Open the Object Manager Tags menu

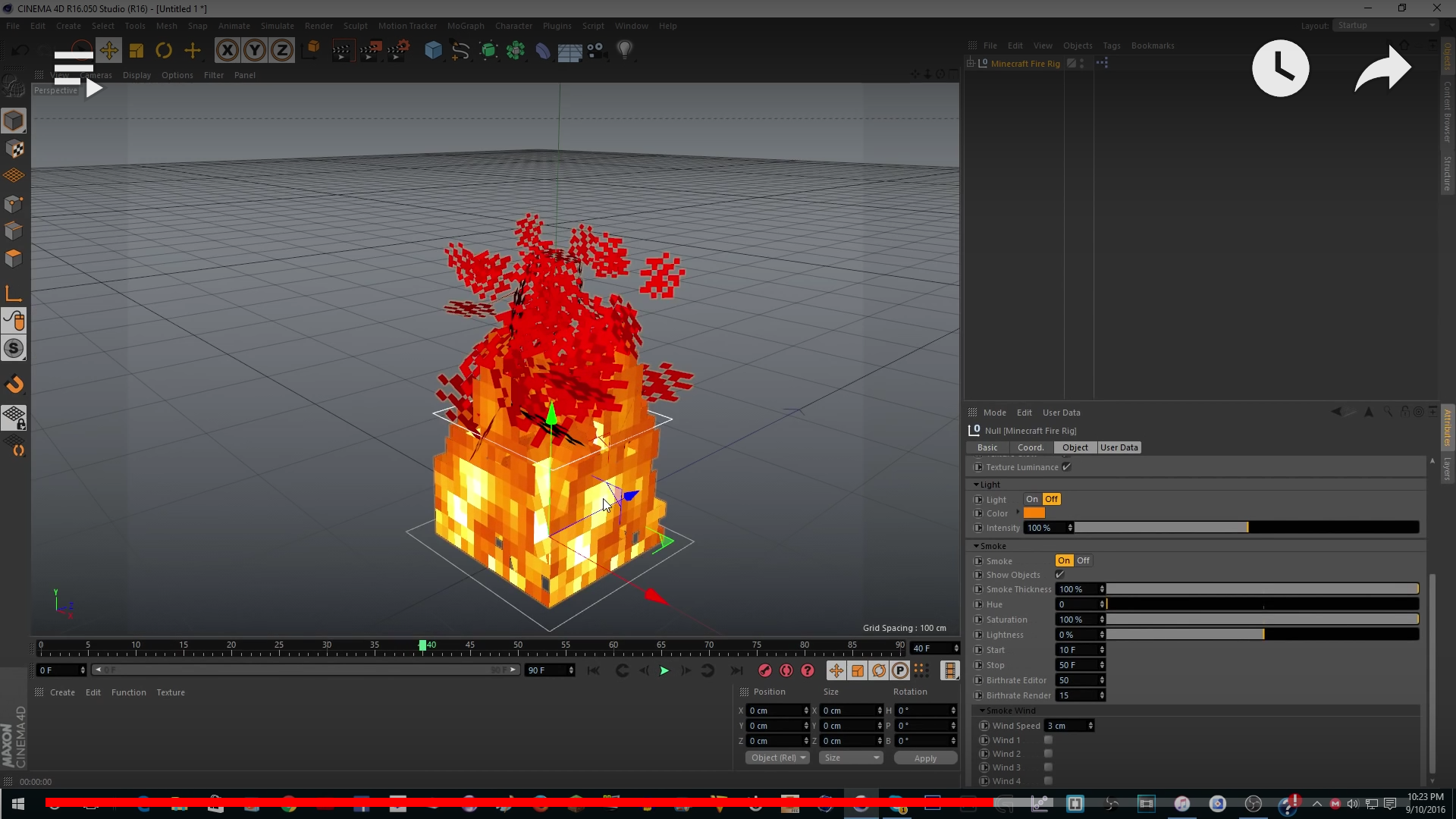tap(1112, 45)
